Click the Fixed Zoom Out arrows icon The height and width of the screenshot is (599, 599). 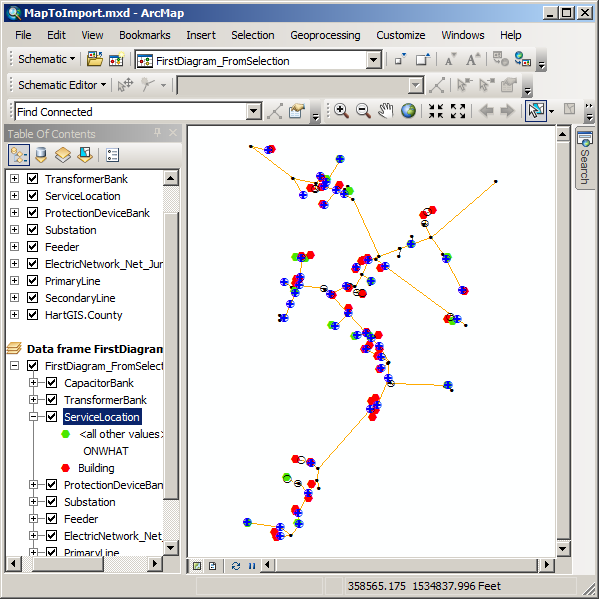point(458,111)
